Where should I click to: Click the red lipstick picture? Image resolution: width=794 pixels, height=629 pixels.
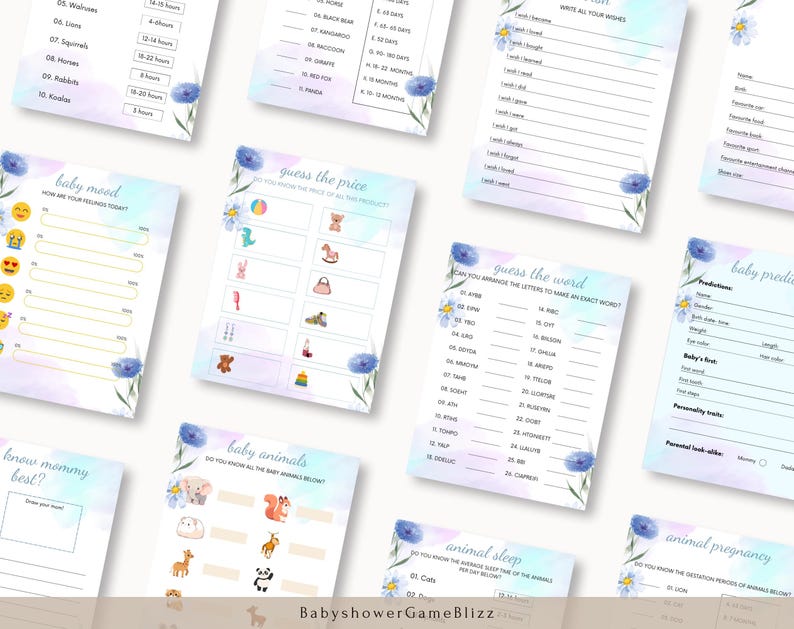[307, 348]
